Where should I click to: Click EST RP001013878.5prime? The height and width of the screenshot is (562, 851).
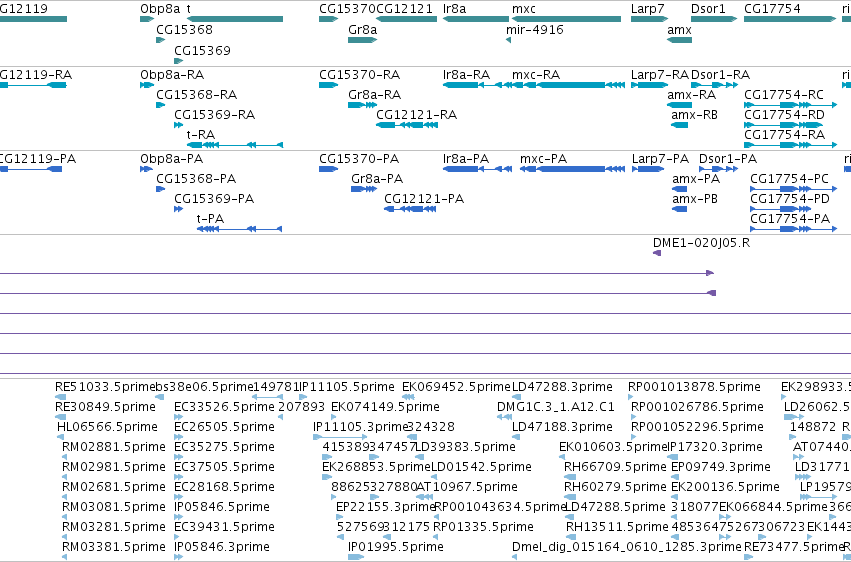[x=631, y=397]
